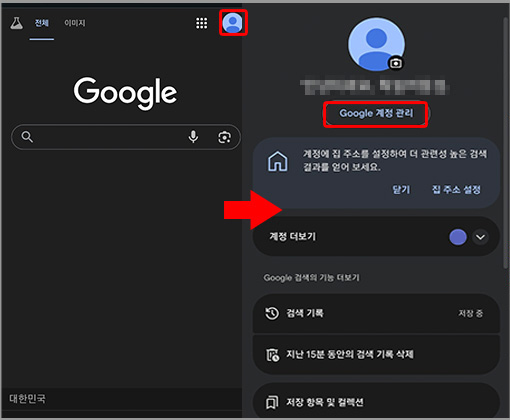Click 집 주소 설정

[456, 190]
